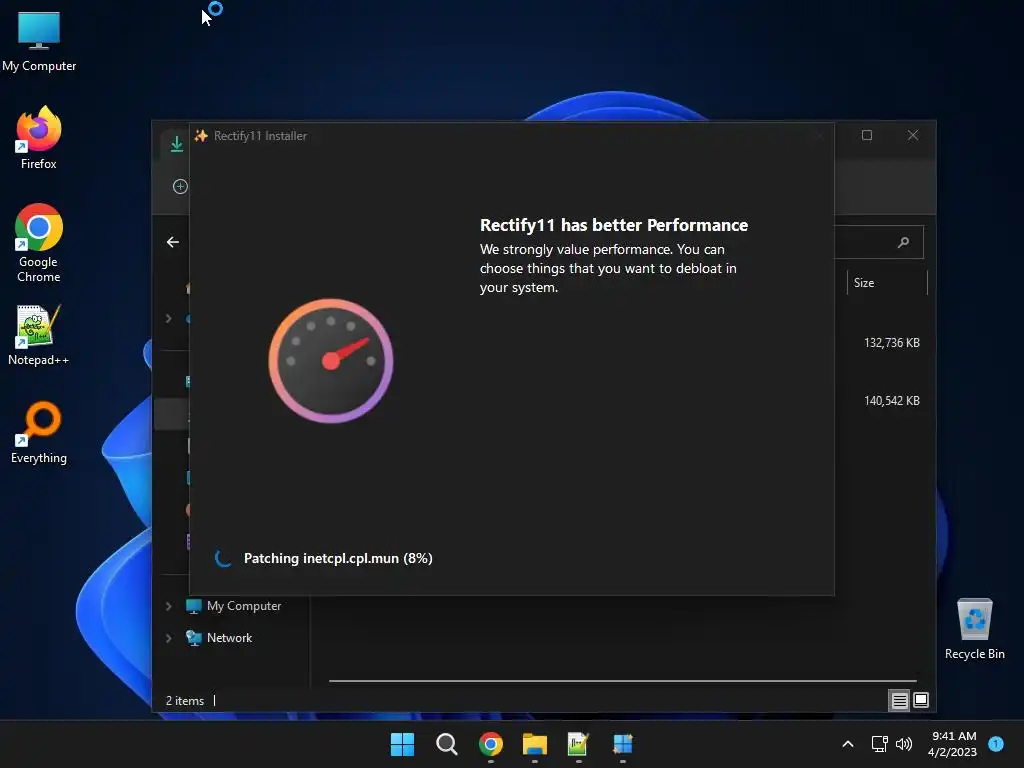The height and width of the screenshot is (768, 1024).
Task: Click Explorer New item plus icon
Action: (180, 186)
